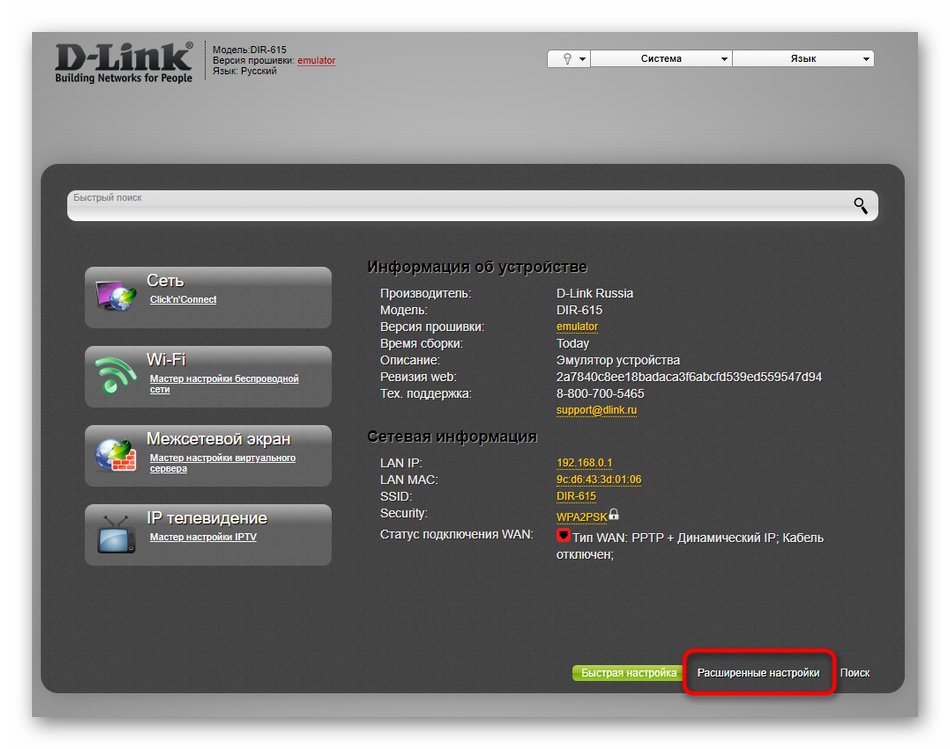950x749 pixels.
Task: Click the Firewall globe brick icon
Action: [x=116, y=455]
